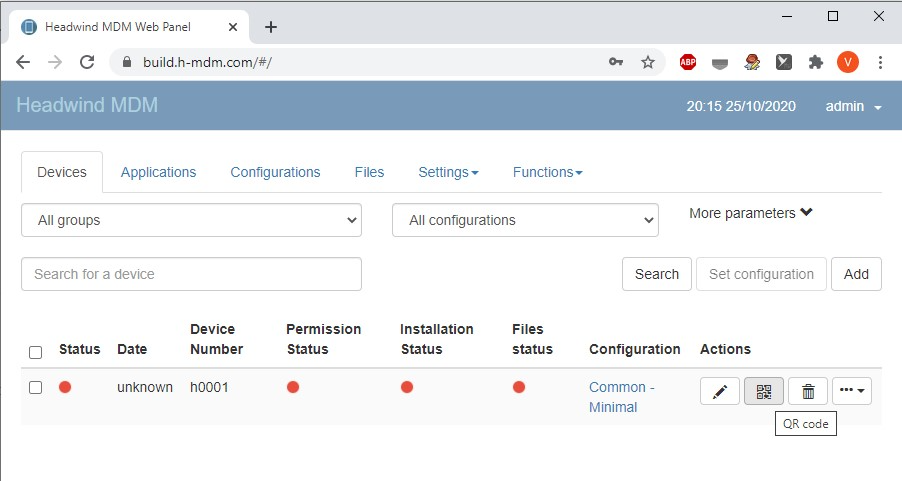902x481 pixels.
Task: Bookmark page with the star icon
Action: [648, 62]
